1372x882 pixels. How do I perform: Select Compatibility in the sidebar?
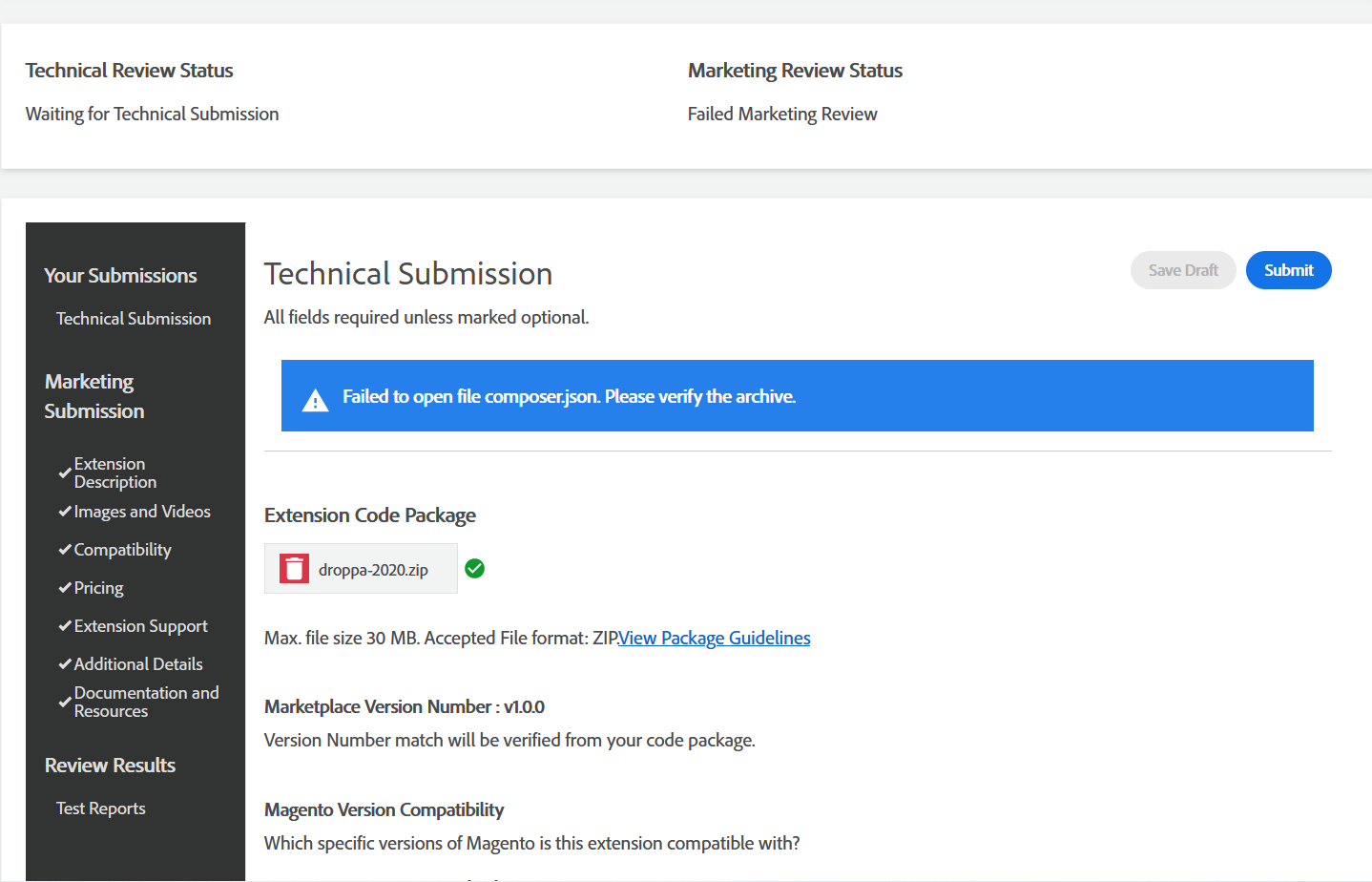[122, 550]
